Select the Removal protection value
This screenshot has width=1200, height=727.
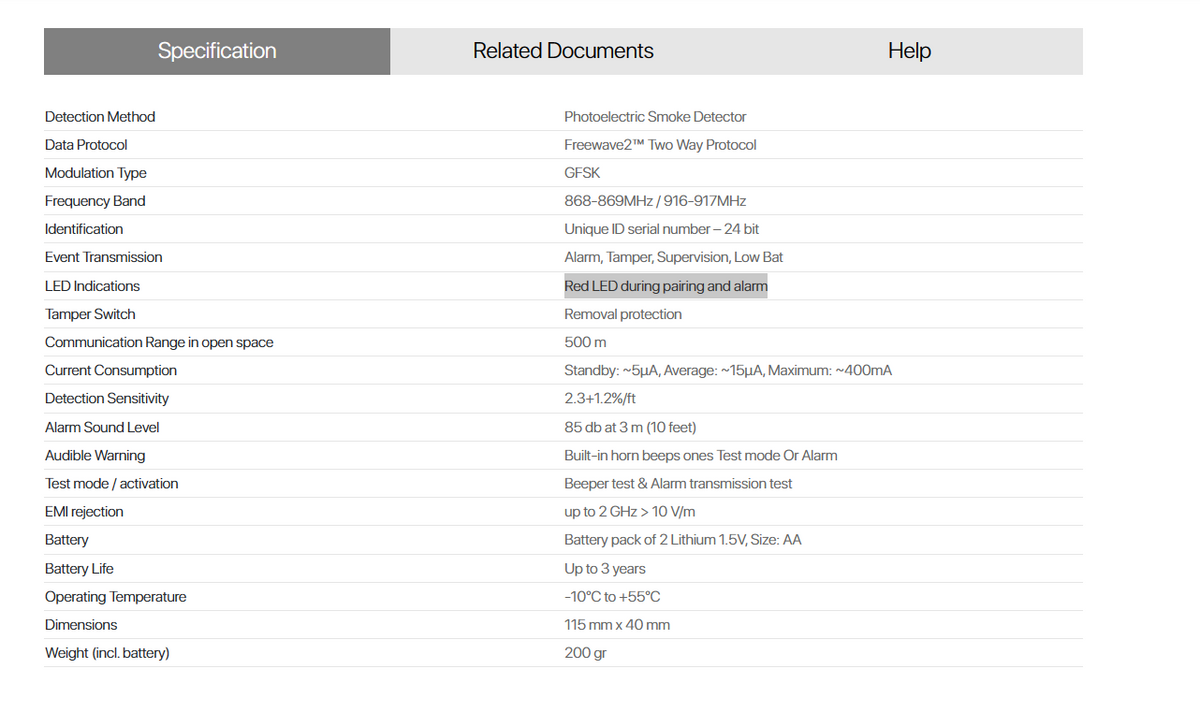[x=623, y=314]
